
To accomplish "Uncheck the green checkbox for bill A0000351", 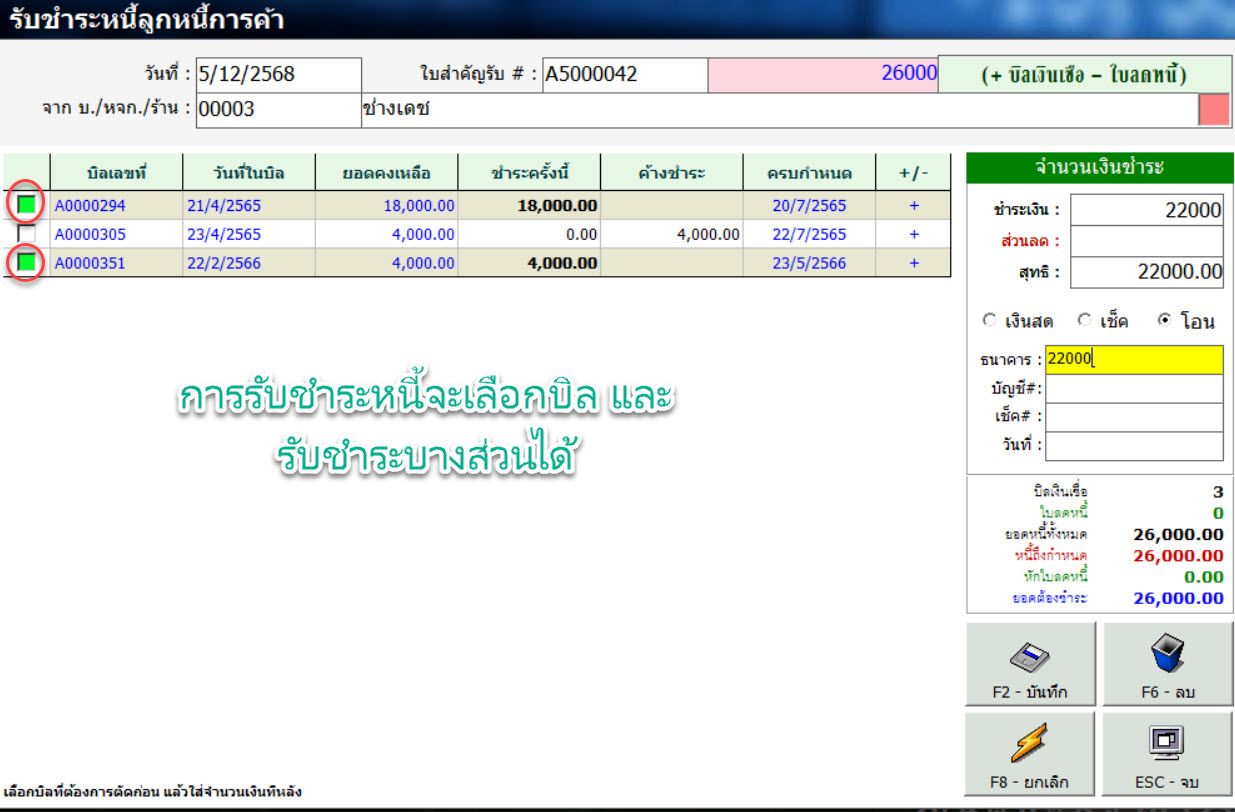I will click(27, 263).
